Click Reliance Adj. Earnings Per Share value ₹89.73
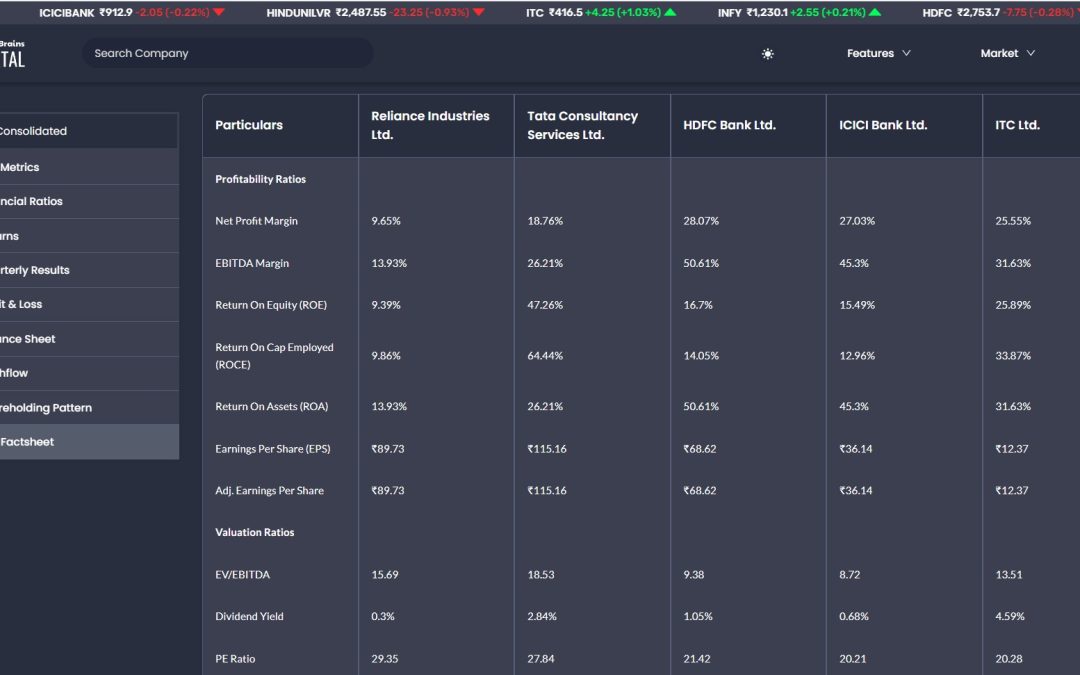The width and height of the screenshot is (1080, 675). (388, 491)
